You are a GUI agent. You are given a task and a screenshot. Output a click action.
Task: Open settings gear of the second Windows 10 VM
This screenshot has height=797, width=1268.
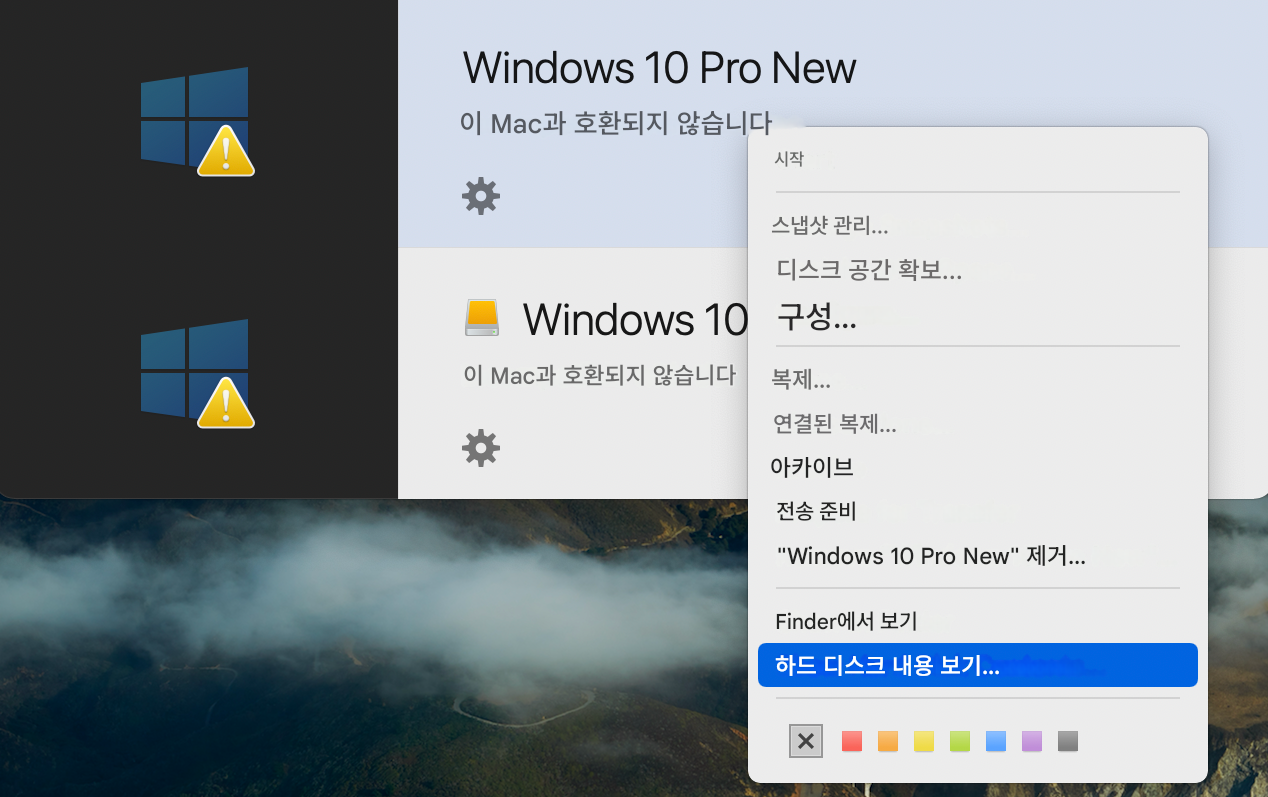[480, 448]
